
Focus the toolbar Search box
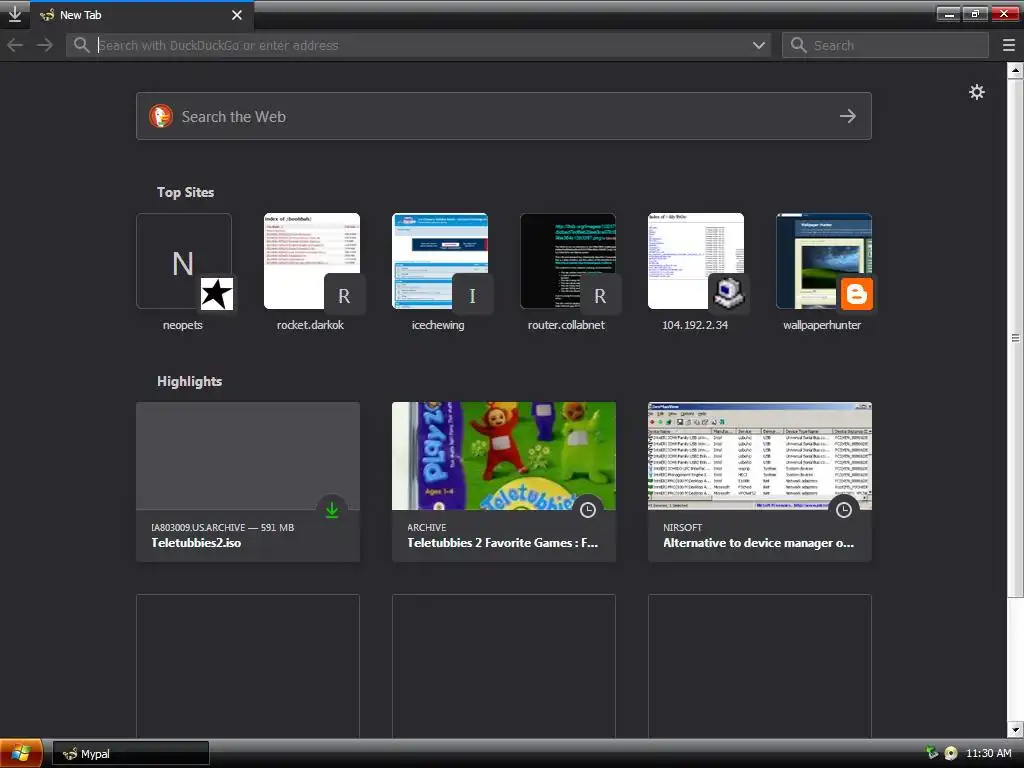click(x=885, y=45)
